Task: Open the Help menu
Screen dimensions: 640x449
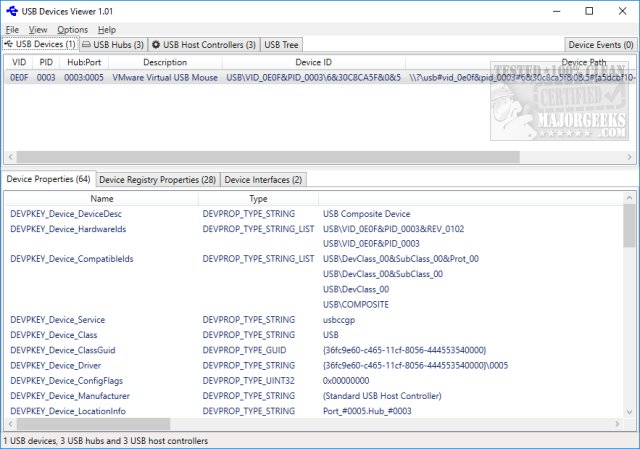Action: pos(107,30)
